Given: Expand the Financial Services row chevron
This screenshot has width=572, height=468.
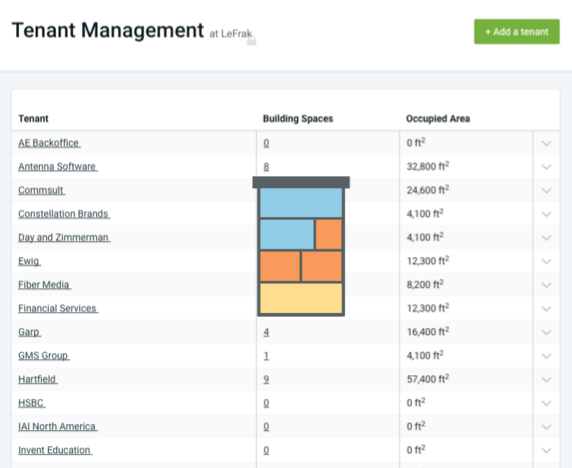Looking at the screenshot, I should coord(546,309).
